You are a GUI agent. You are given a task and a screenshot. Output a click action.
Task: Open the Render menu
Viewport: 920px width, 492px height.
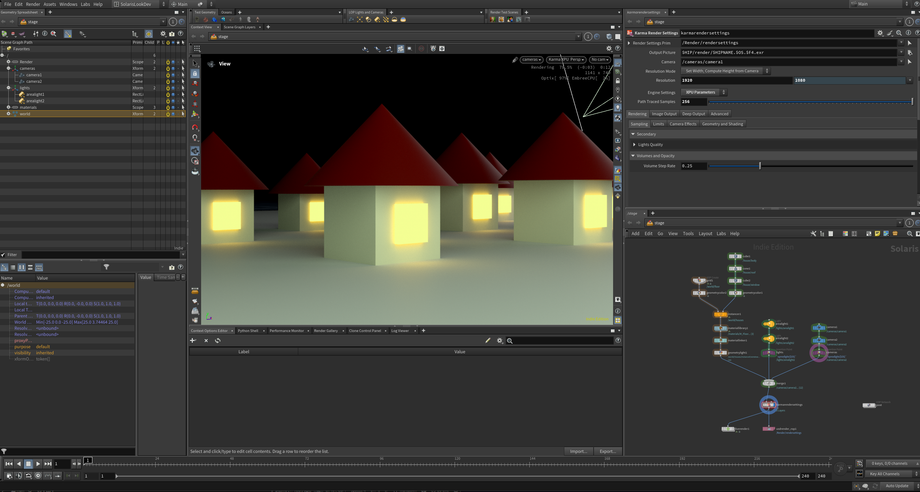33,4
